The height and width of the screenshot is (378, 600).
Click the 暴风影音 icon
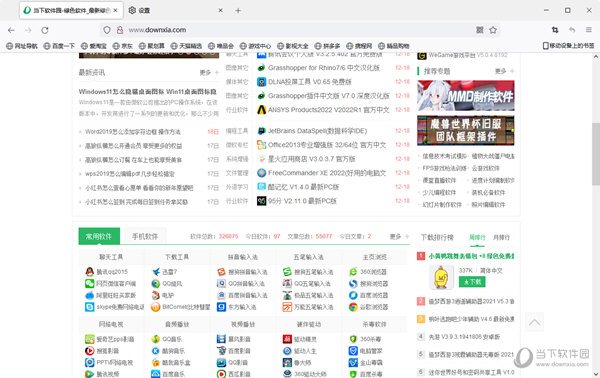(x=222, y=339)
